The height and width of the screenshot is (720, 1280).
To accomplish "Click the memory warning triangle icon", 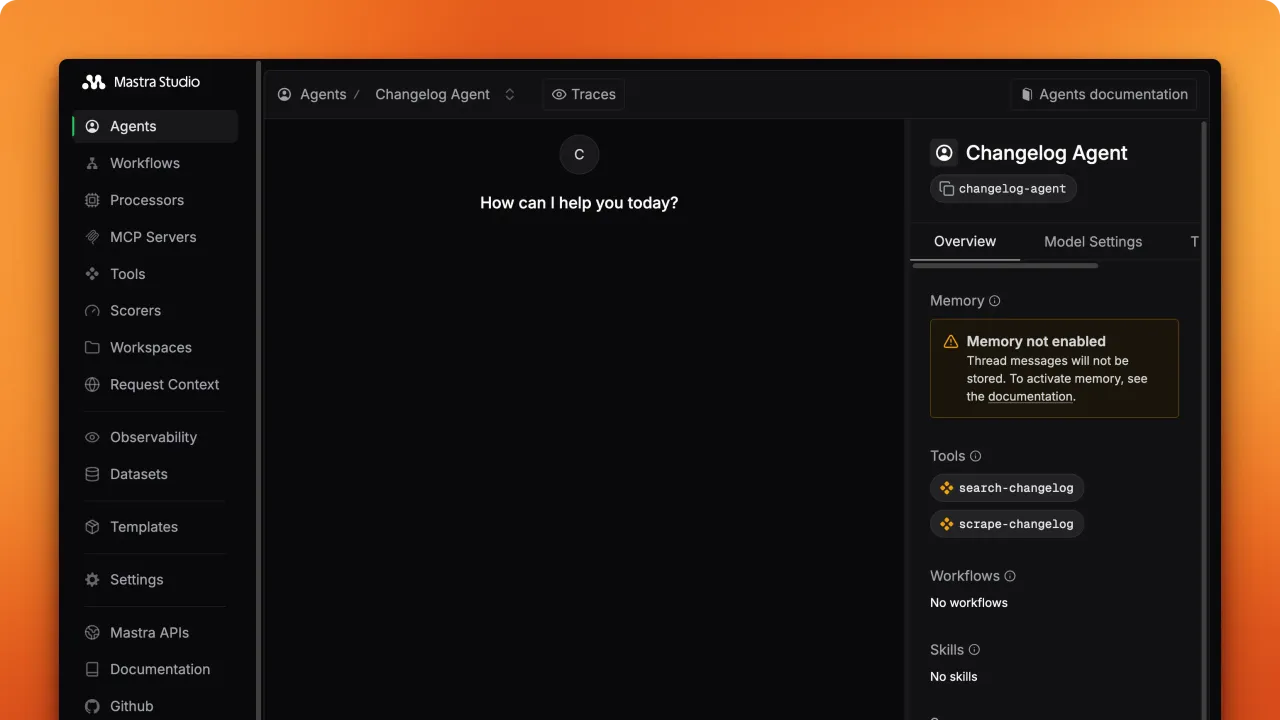I will click(951, 341).
